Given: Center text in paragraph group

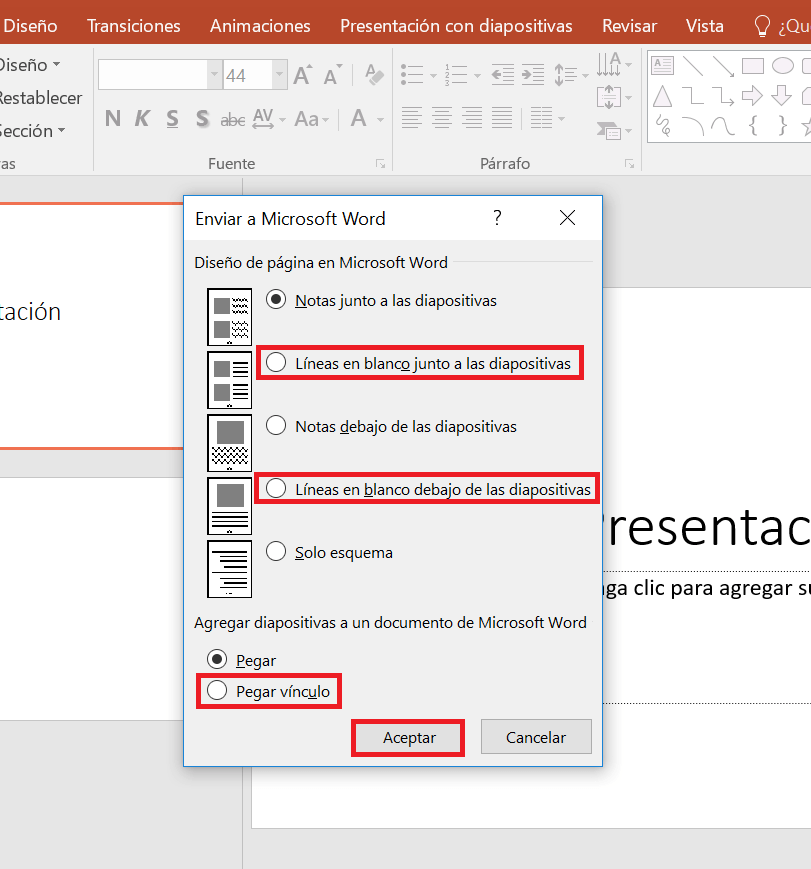Looking at the screenshot, I should [442, 118].
